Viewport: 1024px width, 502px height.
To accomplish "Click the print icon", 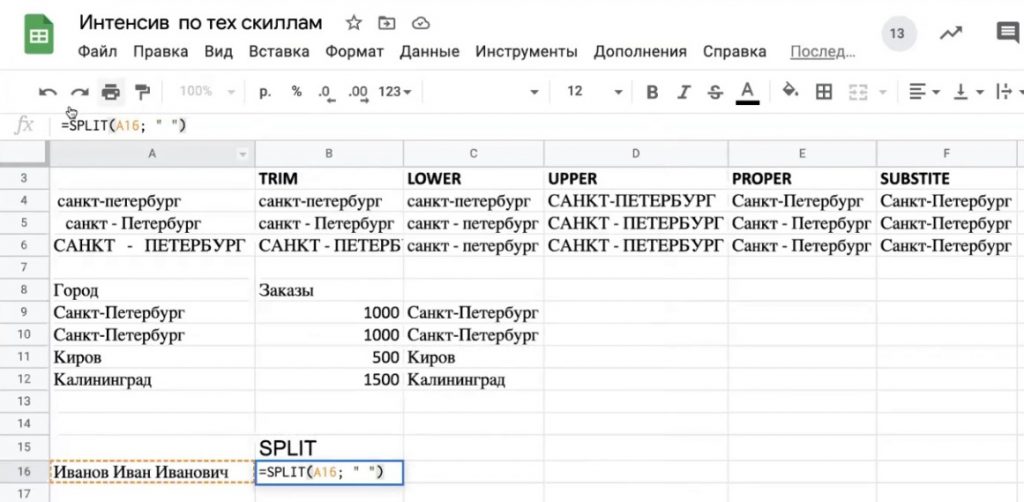I will pyautogui.click(x=111, y=92).
